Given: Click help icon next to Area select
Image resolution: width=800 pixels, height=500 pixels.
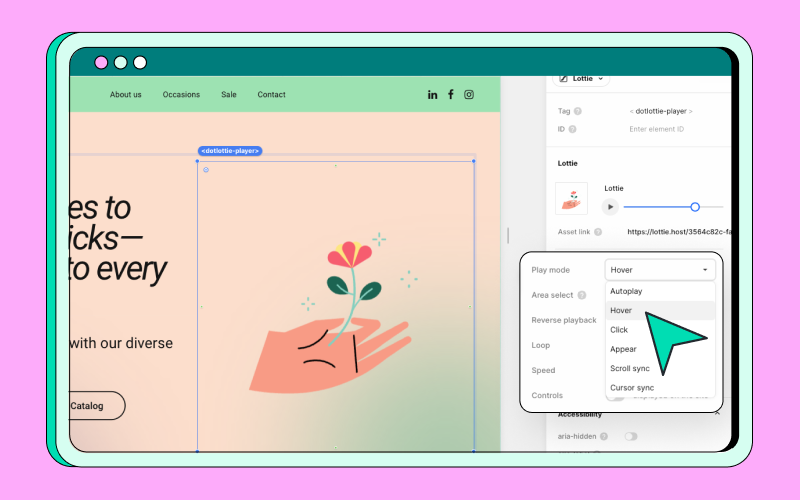Looking at the screenshot, I should point(582,295).
